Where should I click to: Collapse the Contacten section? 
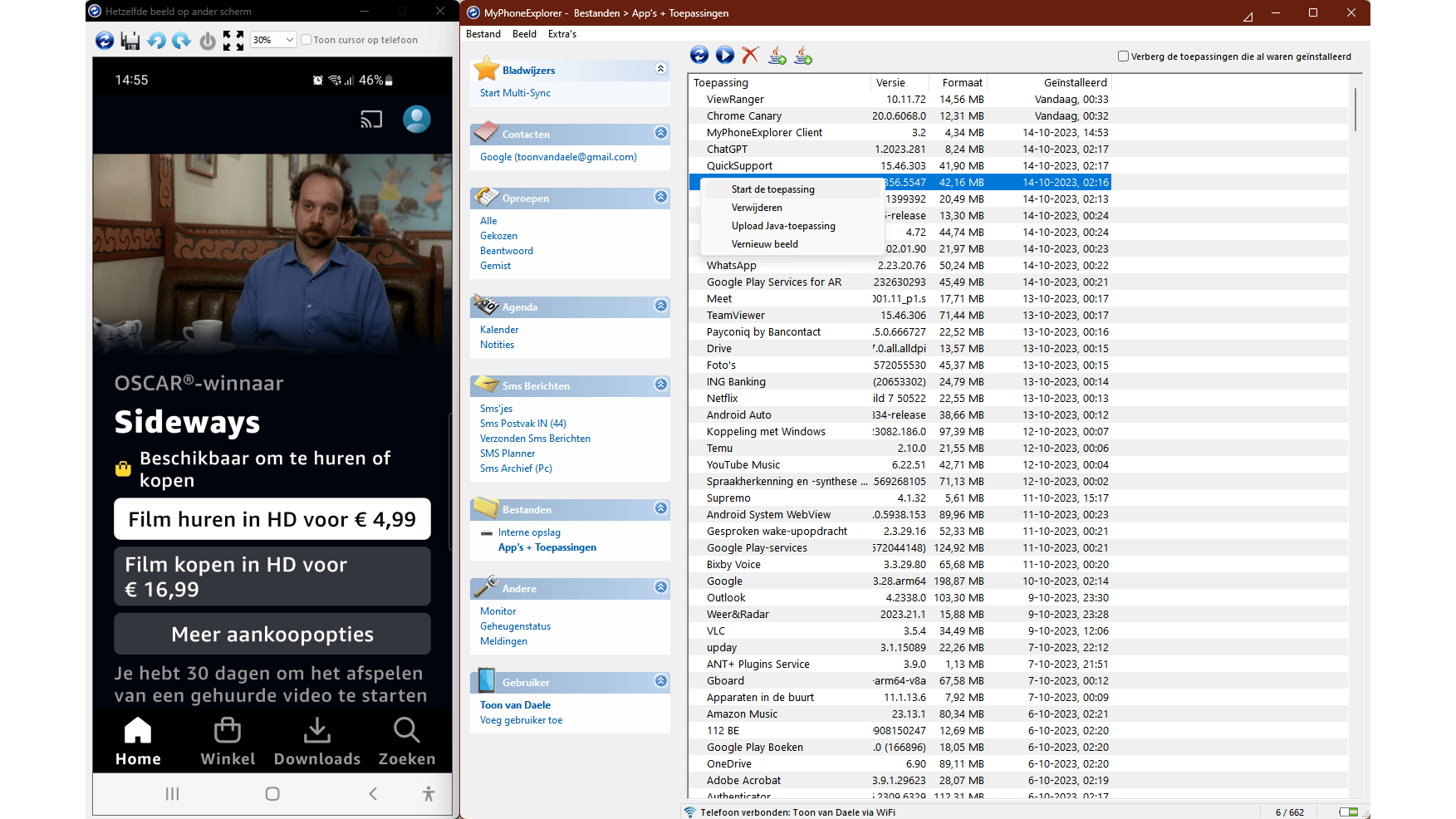click(660, 133)
